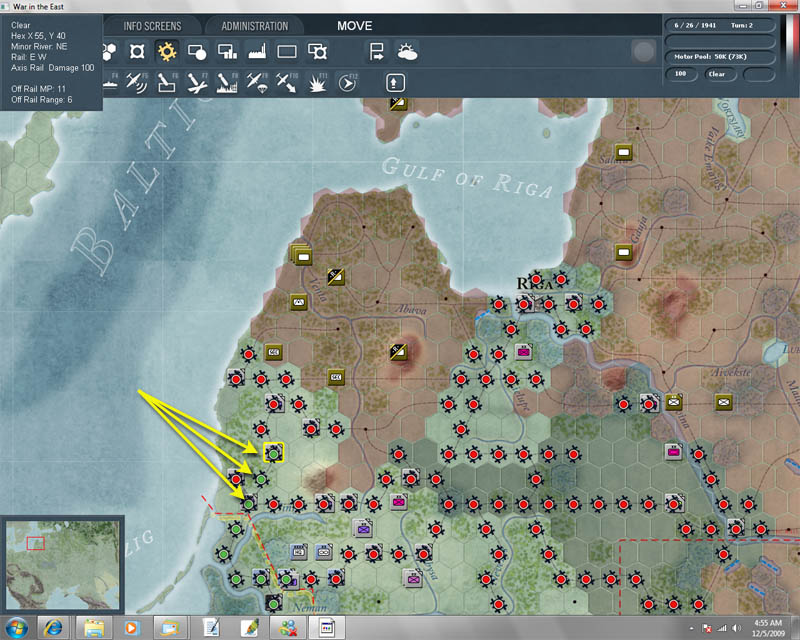Click the Axis Rail Damage 100 text
The image size is (800, 640).
[x=53, y=68]
